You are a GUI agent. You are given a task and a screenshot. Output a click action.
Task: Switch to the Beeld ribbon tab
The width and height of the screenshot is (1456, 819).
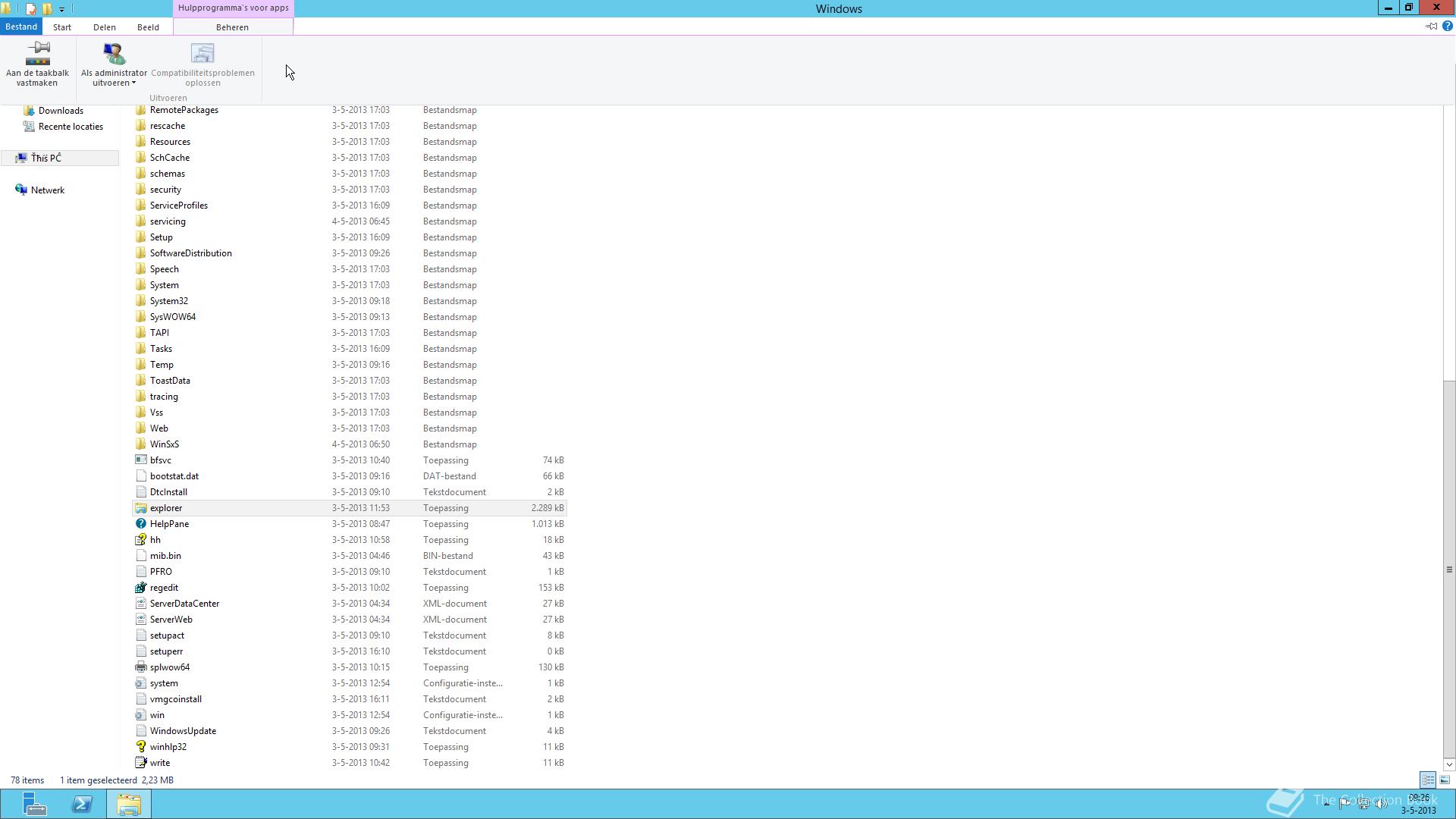[148, 27]
